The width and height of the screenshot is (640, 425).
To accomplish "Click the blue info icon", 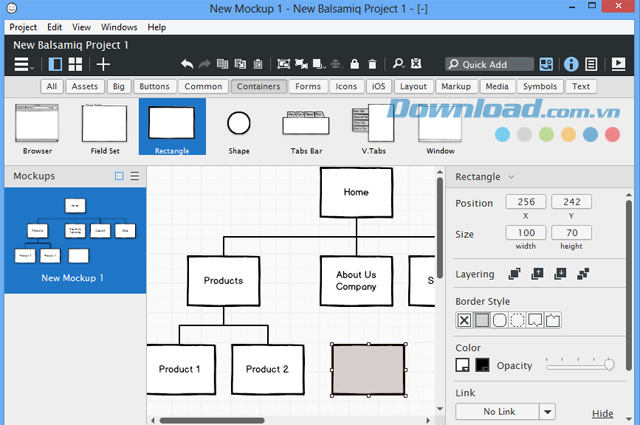I will click(x=572, y=64).
